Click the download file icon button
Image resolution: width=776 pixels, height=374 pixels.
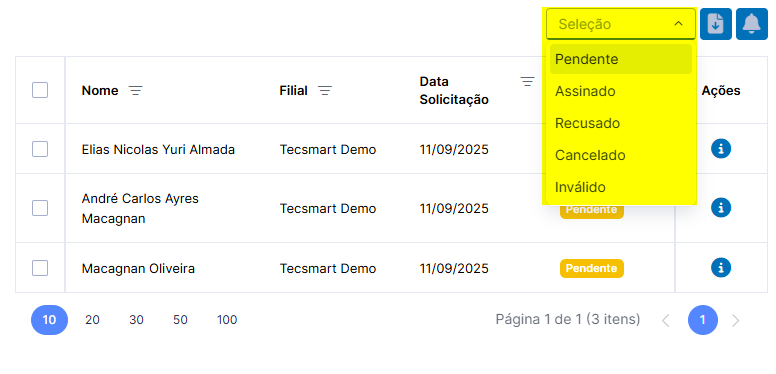716,24
